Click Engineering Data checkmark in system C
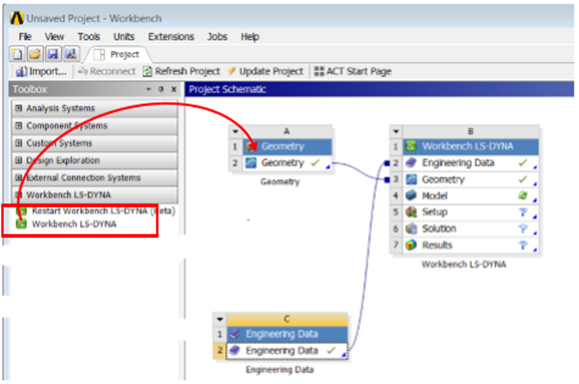 tap(331, 350)
